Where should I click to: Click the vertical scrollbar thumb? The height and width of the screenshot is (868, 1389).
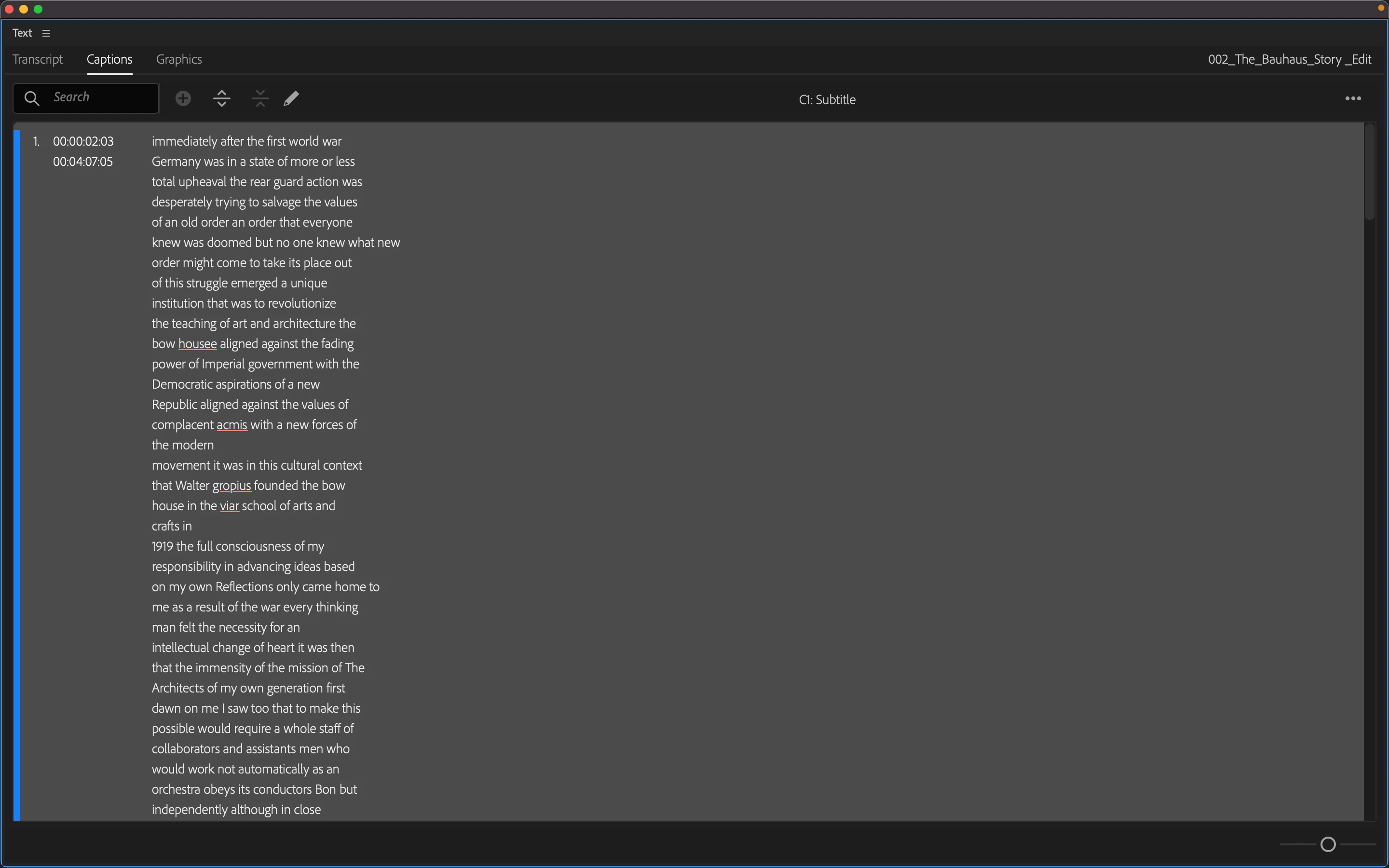click(x=1370, y=172)
